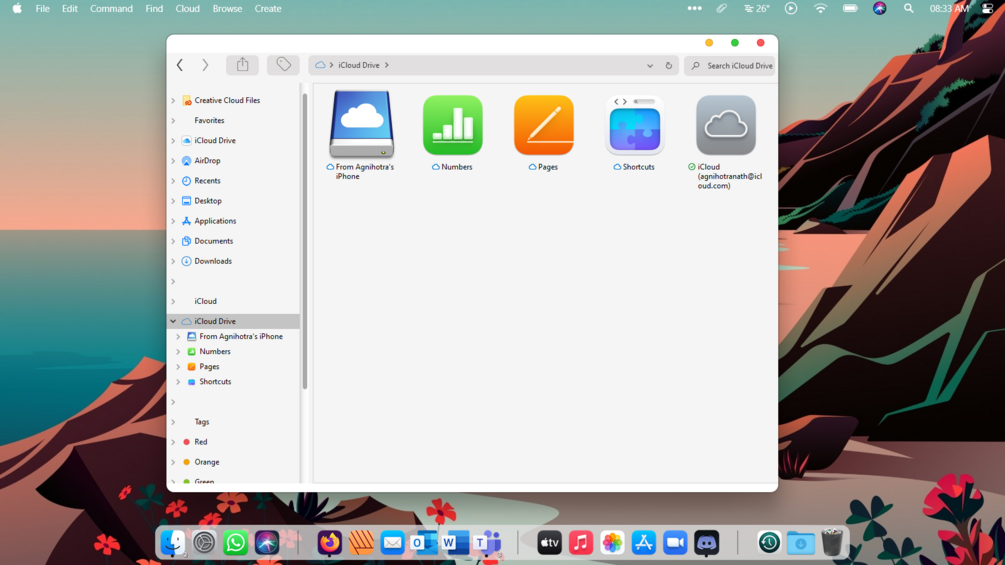Expand Creative Cloud Files chevron
Screen dimensions: 1005x565
[x=173, y=101]
